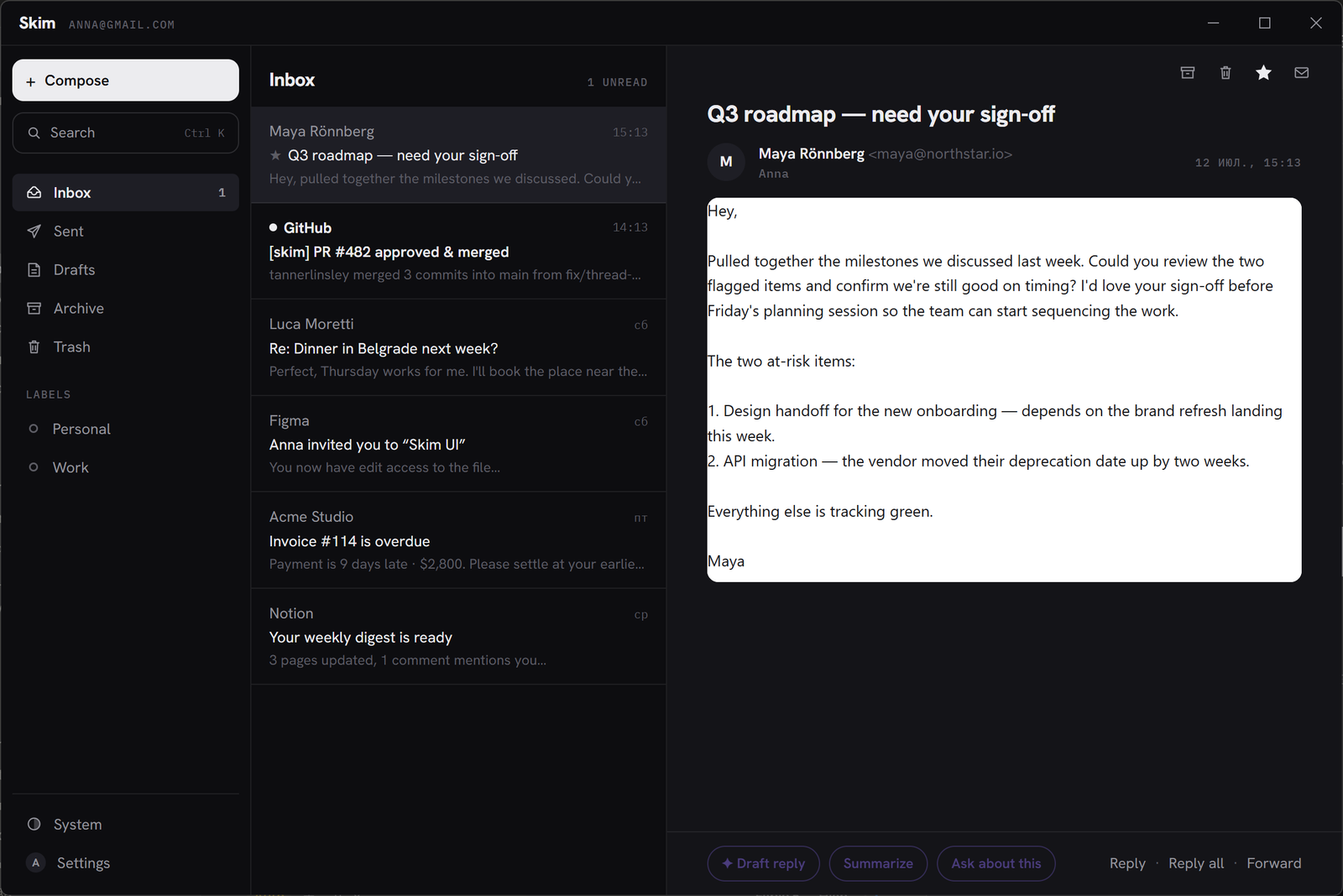The height and width of the screenshot is (896, 1343).
Task: Click the email subject heading Q3 roadmap
Action: [x=881, y=114]
